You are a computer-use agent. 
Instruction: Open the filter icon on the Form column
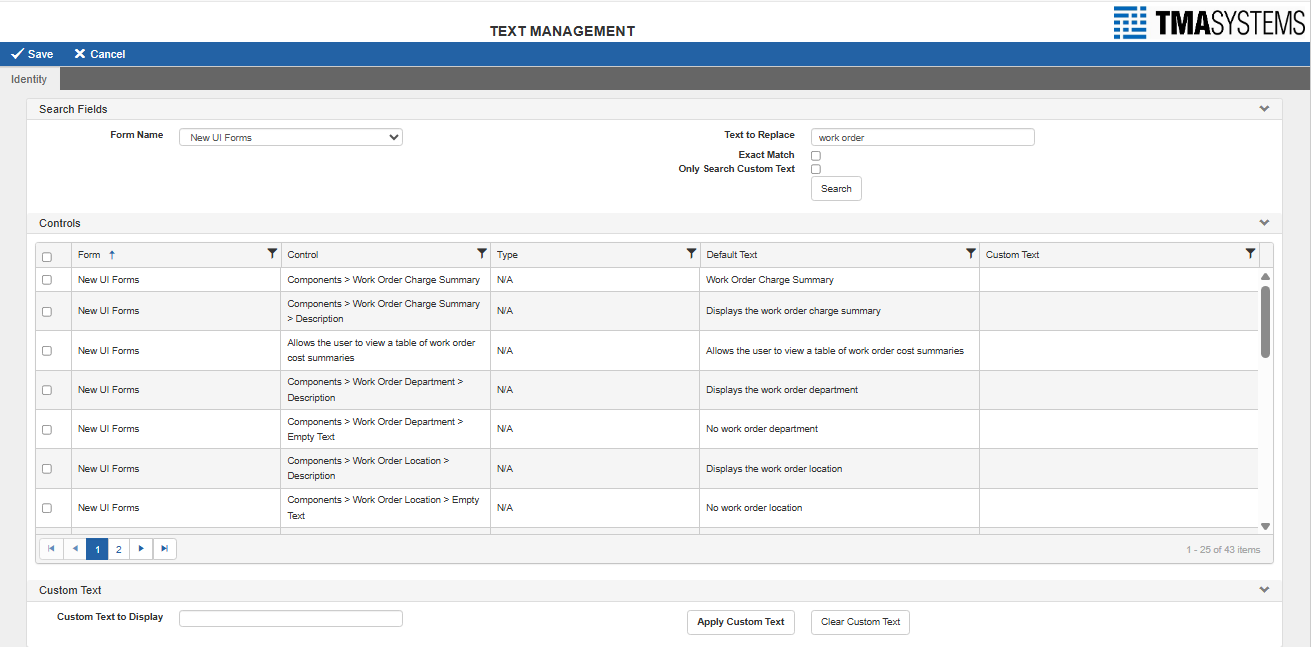[272, 254]
